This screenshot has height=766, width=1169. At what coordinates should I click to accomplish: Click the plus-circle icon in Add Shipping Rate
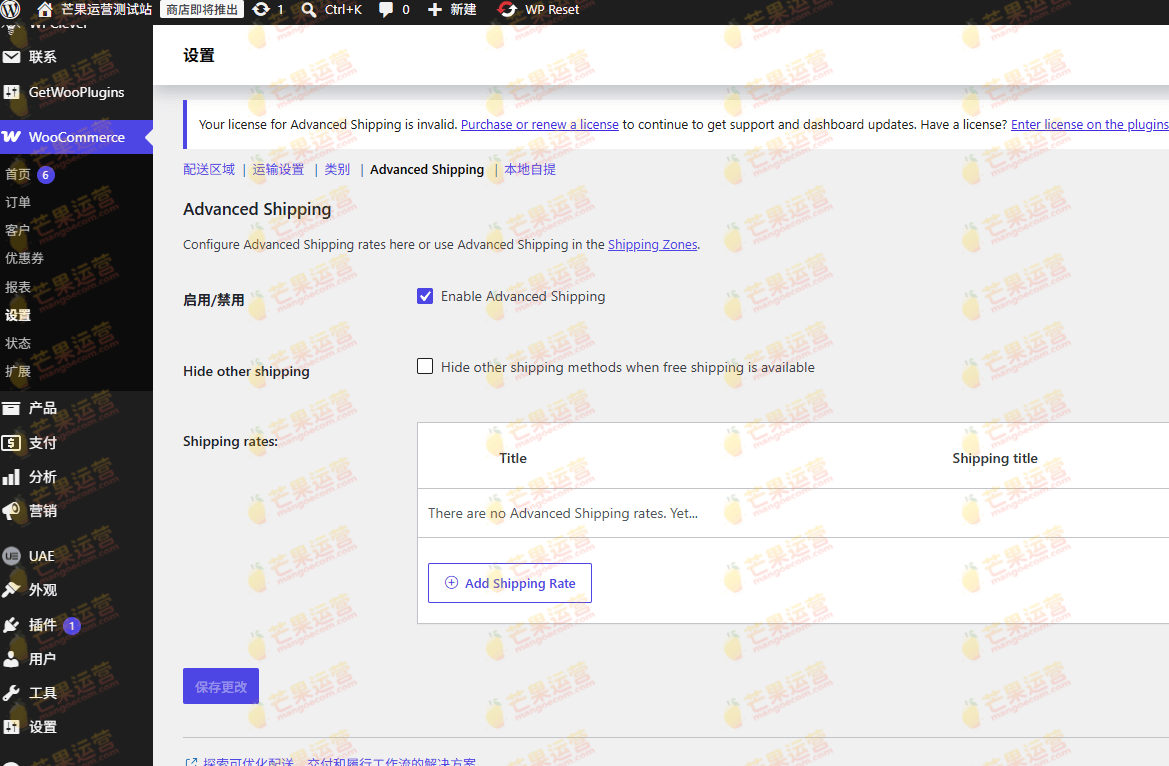[451, 583]
